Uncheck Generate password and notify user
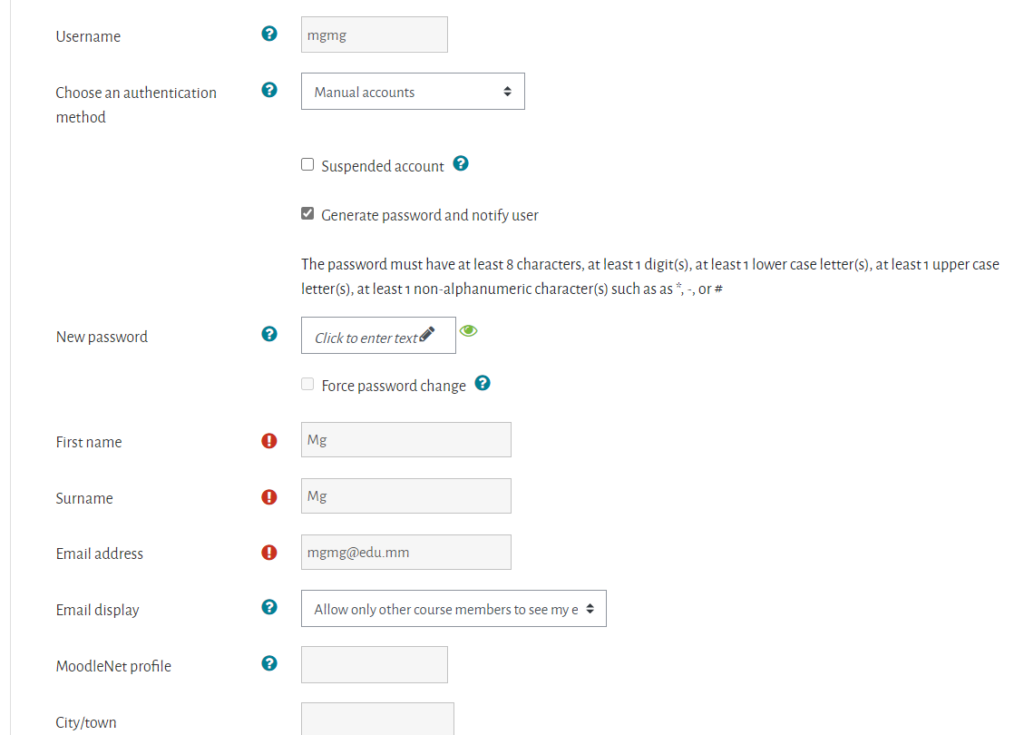This screenshot has height=735, width=1024. (308, 214)
